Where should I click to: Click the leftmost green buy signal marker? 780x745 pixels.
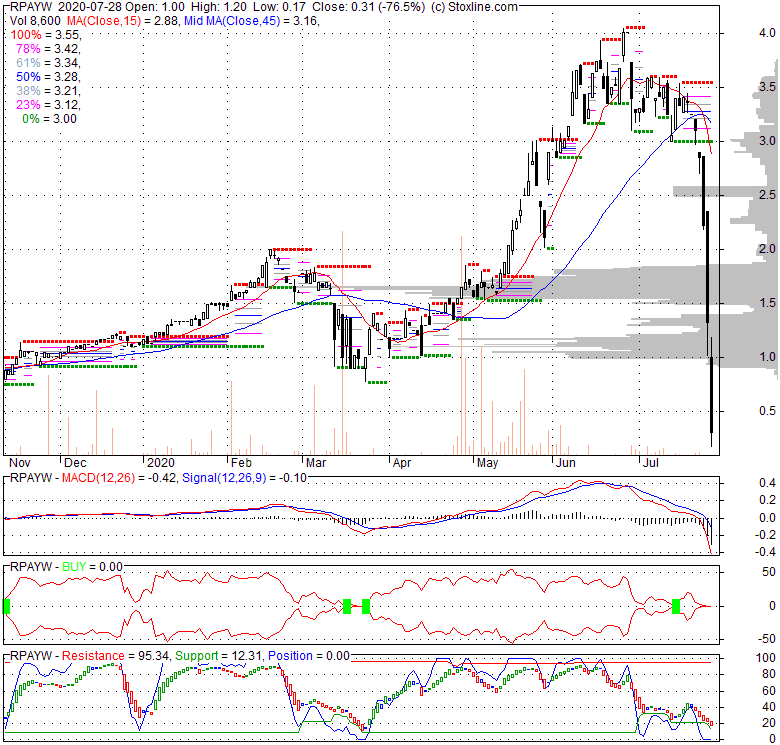click(6, 605)
